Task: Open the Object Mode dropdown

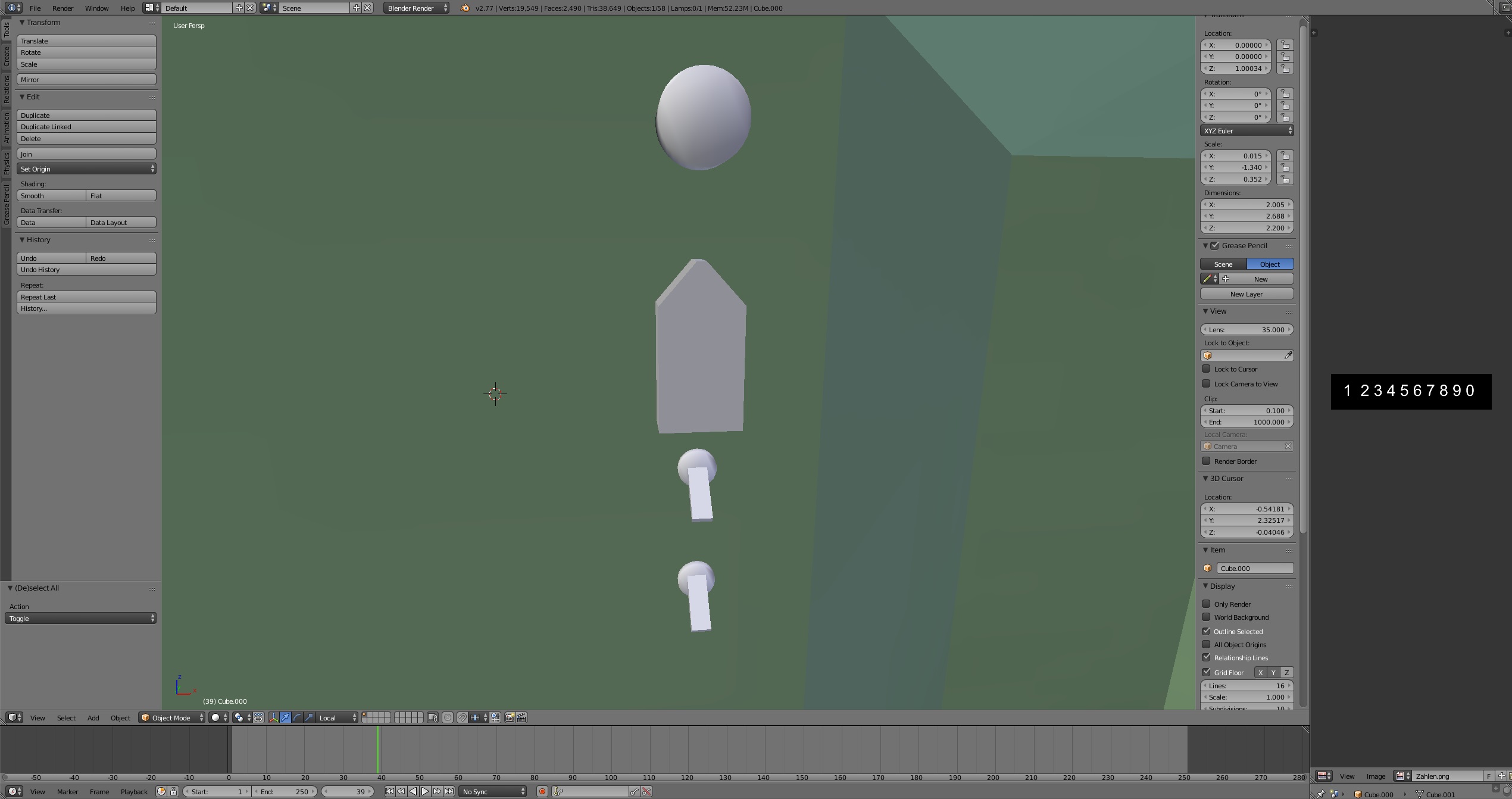Action: point(171,717)
